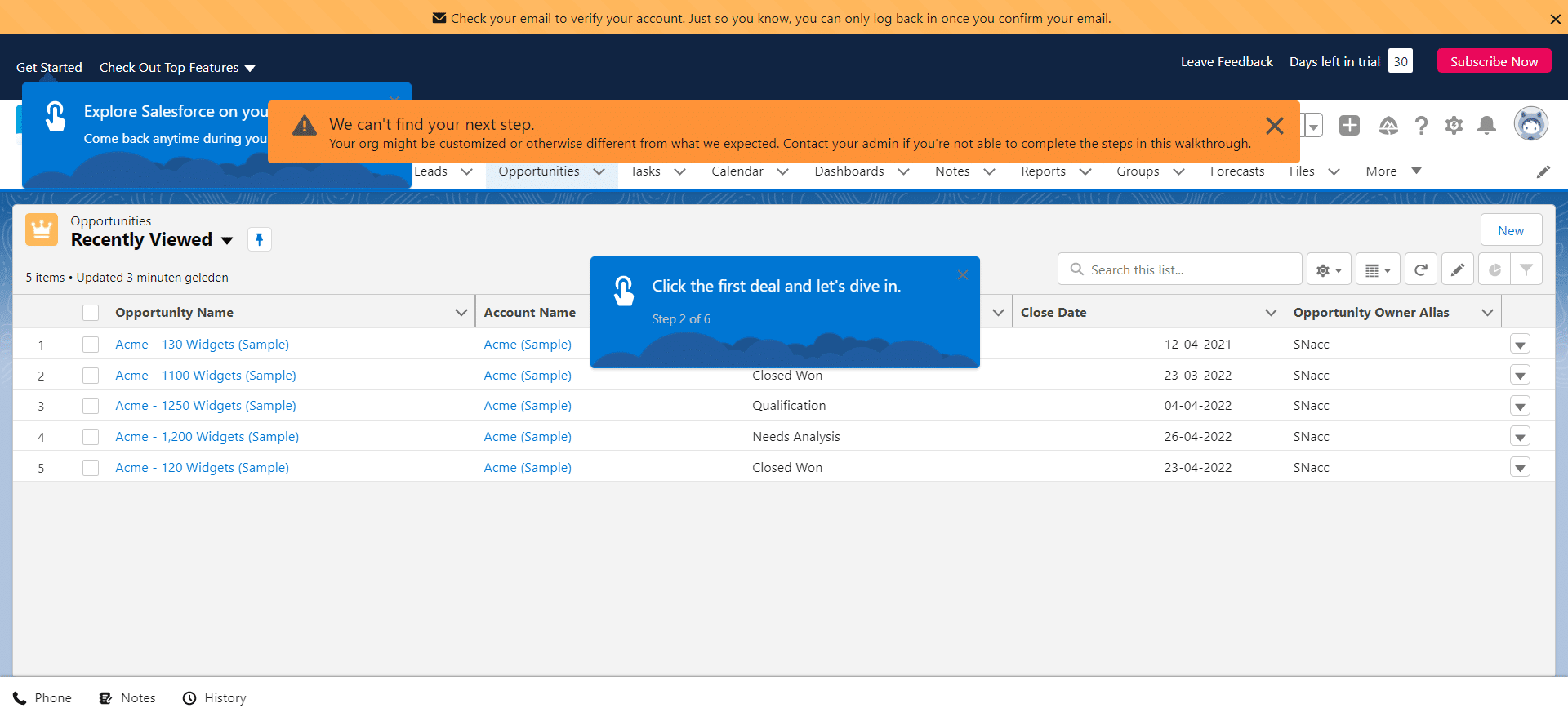Go to the Dashboards tab
The image size is (1568, 717).
pyautogui.click(x=849, y=171)
